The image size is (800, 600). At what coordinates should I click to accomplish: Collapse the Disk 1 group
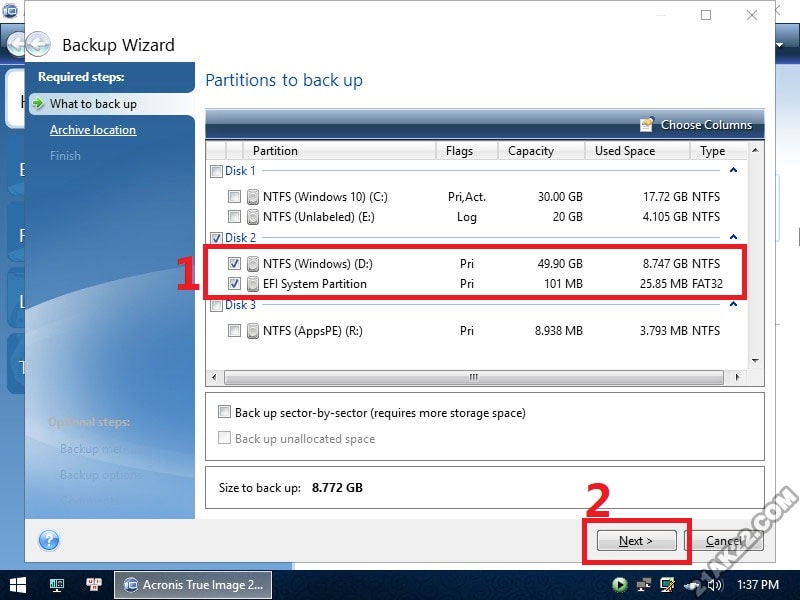(x=733, y=170)
